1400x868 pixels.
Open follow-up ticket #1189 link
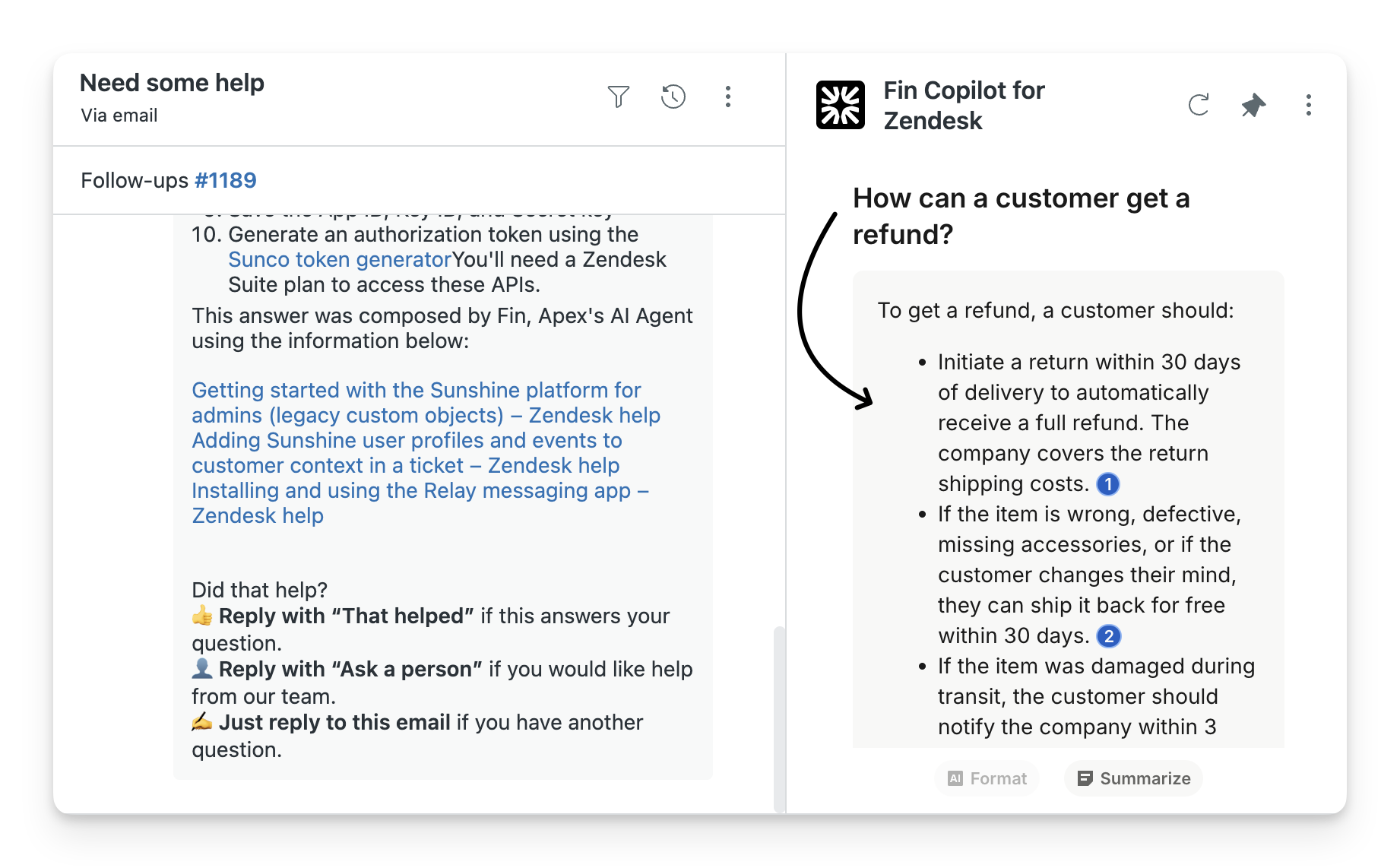pyautogui.click(x=225, y=180)
